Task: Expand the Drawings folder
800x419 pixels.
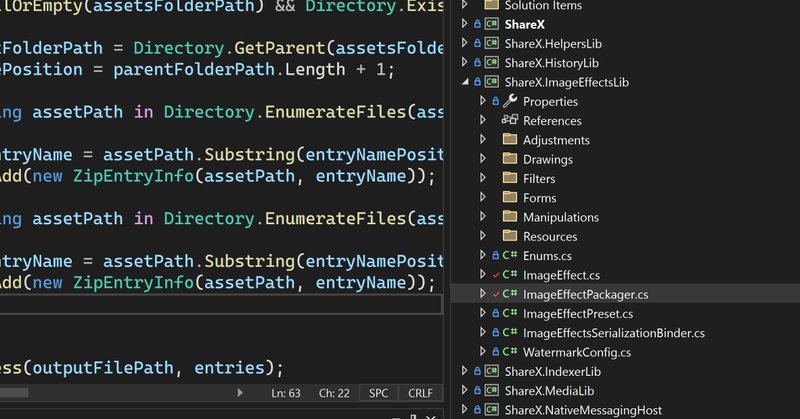Action: [483, 159]
